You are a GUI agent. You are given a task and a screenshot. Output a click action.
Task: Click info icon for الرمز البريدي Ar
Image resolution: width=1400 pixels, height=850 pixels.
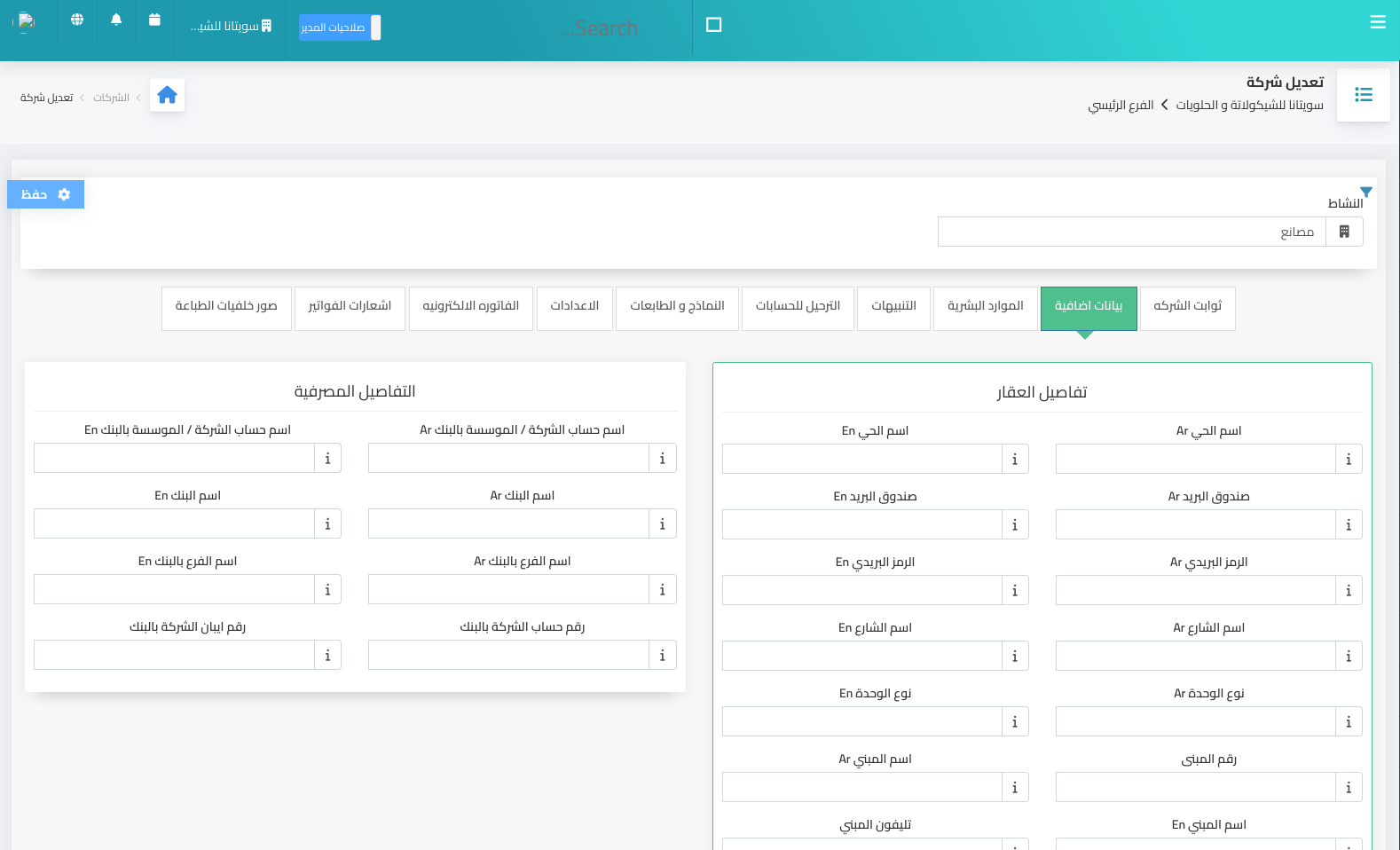point(1349,590)
